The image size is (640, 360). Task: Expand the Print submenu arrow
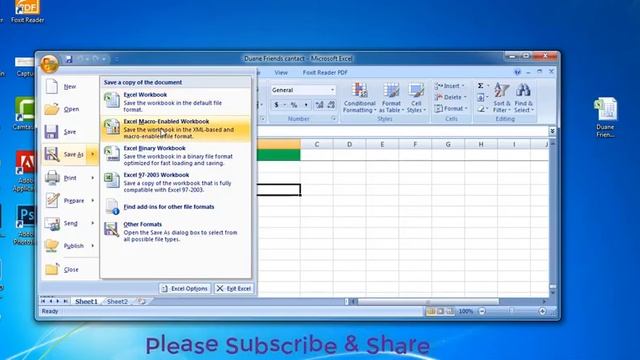[93, 178]
